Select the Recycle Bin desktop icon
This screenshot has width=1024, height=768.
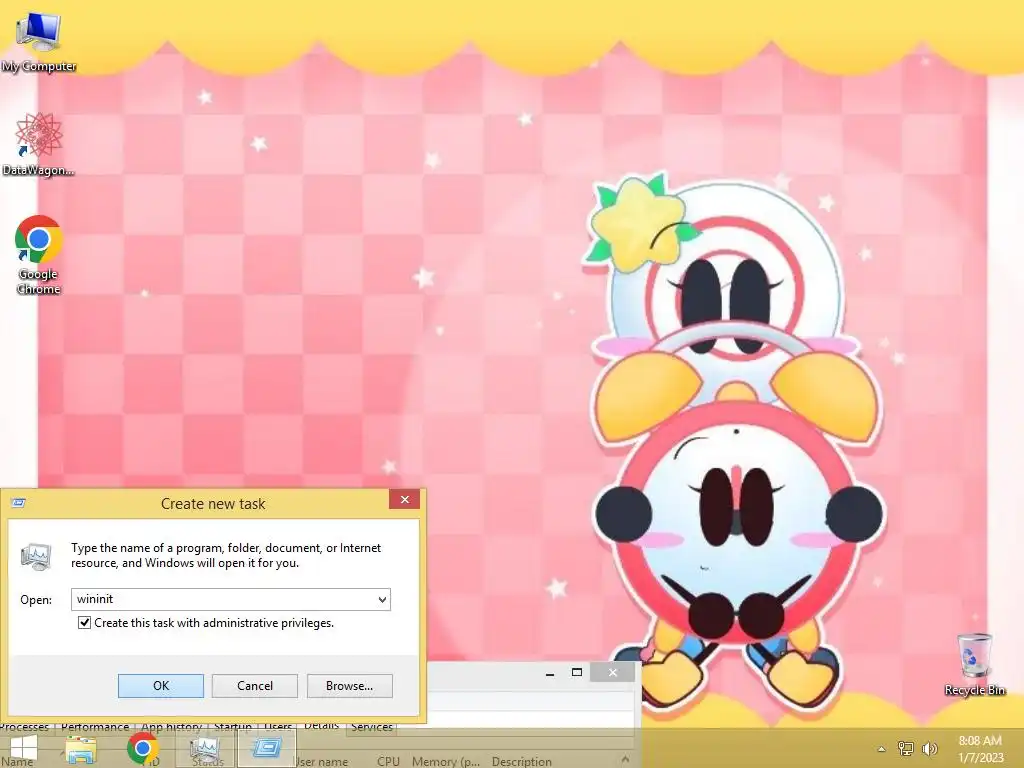point(974,664)
